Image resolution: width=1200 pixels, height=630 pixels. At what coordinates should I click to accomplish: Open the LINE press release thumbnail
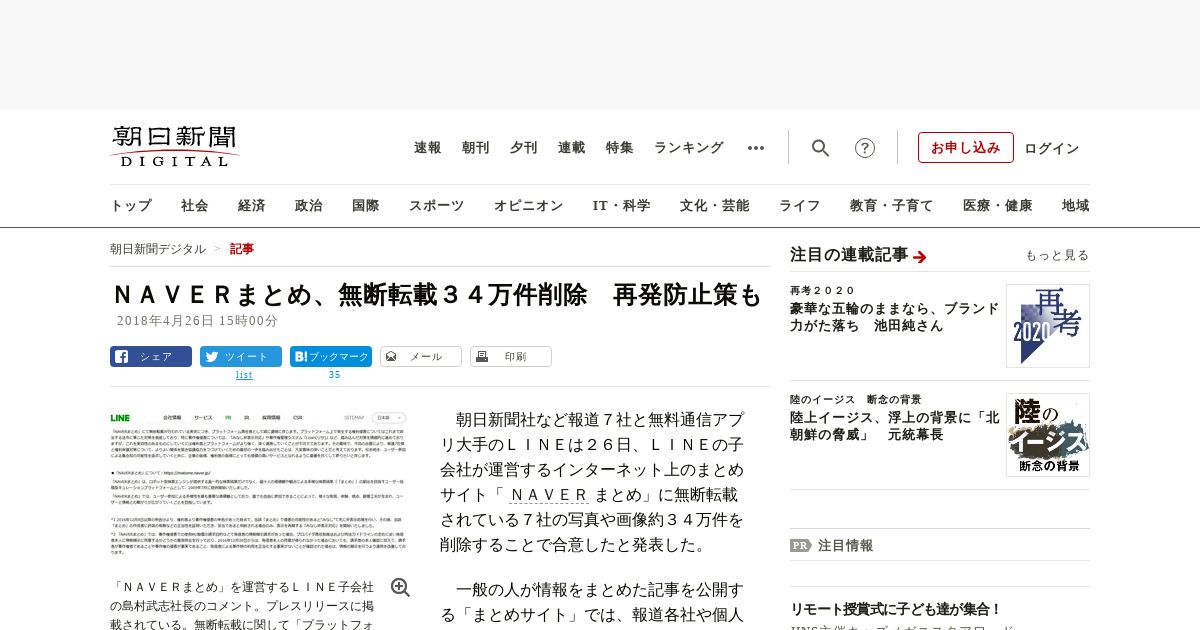point(260,486)
